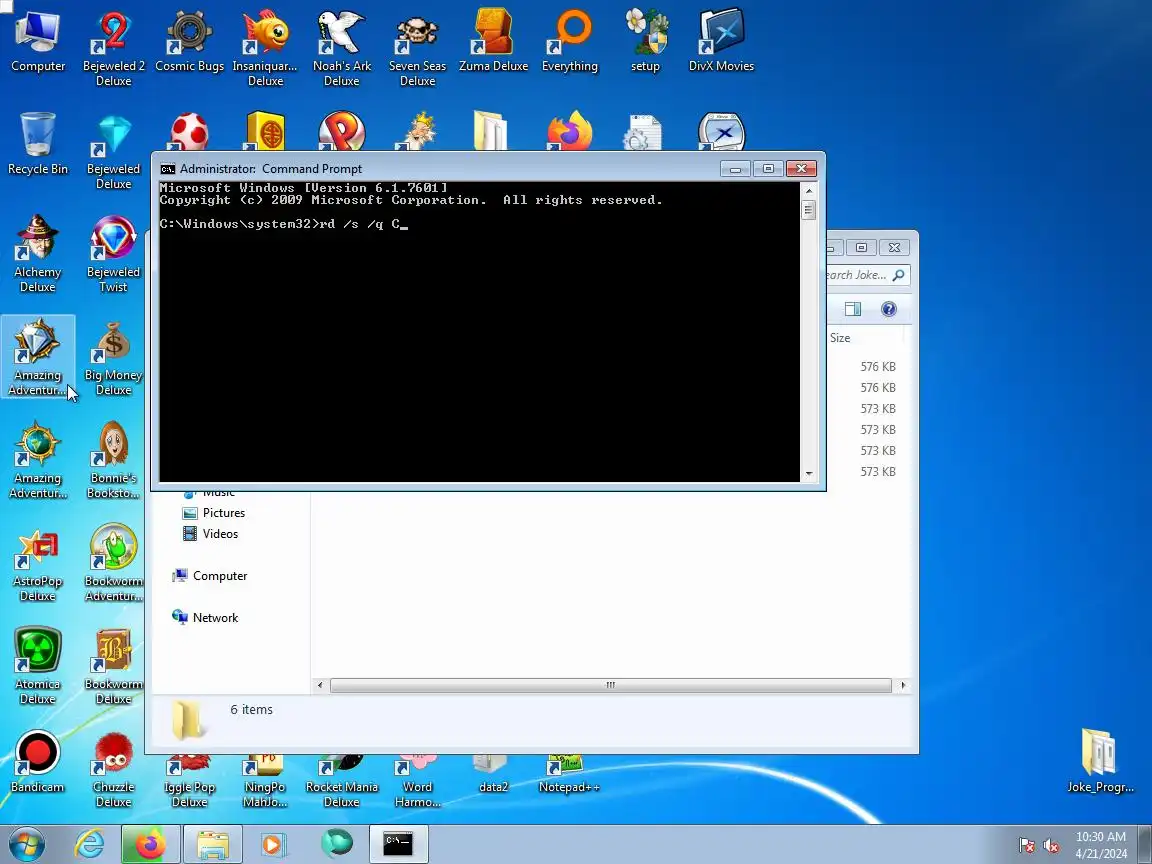1152x864 pixels.
Task: Select the Cosmic Bugs desktop shortcut
Action: [190, 40]
